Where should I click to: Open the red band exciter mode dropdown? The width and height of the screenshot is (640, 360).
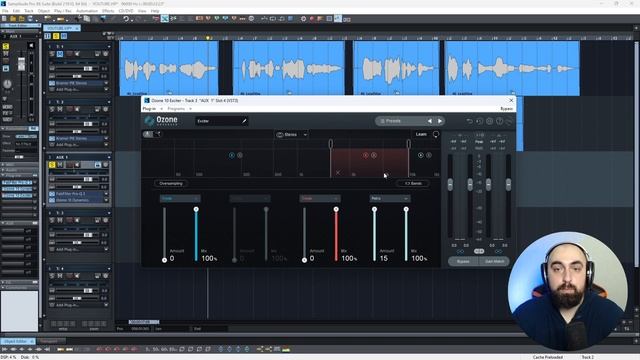[x=320, y=198]
